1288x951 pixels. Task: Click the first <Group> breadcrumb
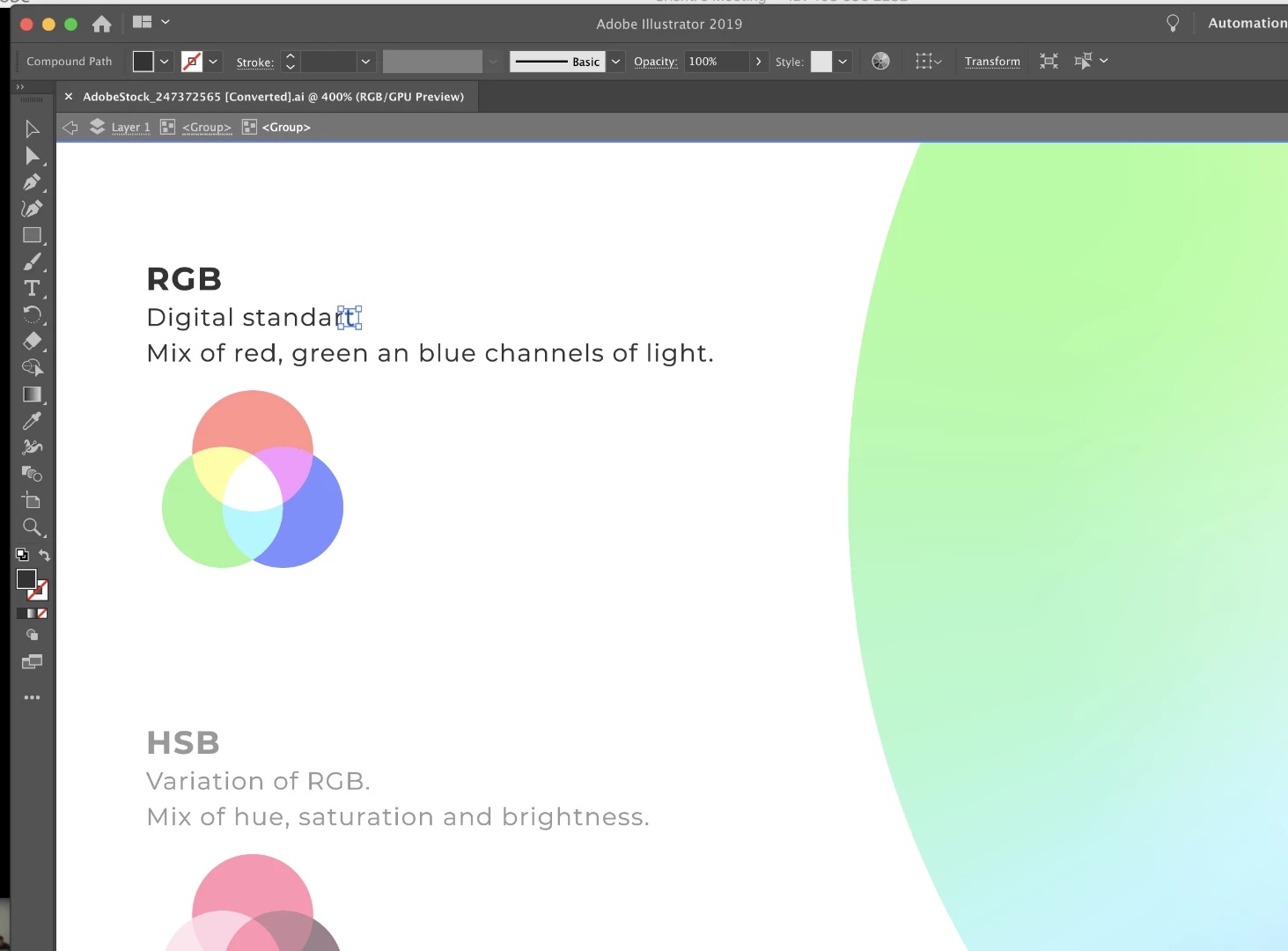(207, 128)
